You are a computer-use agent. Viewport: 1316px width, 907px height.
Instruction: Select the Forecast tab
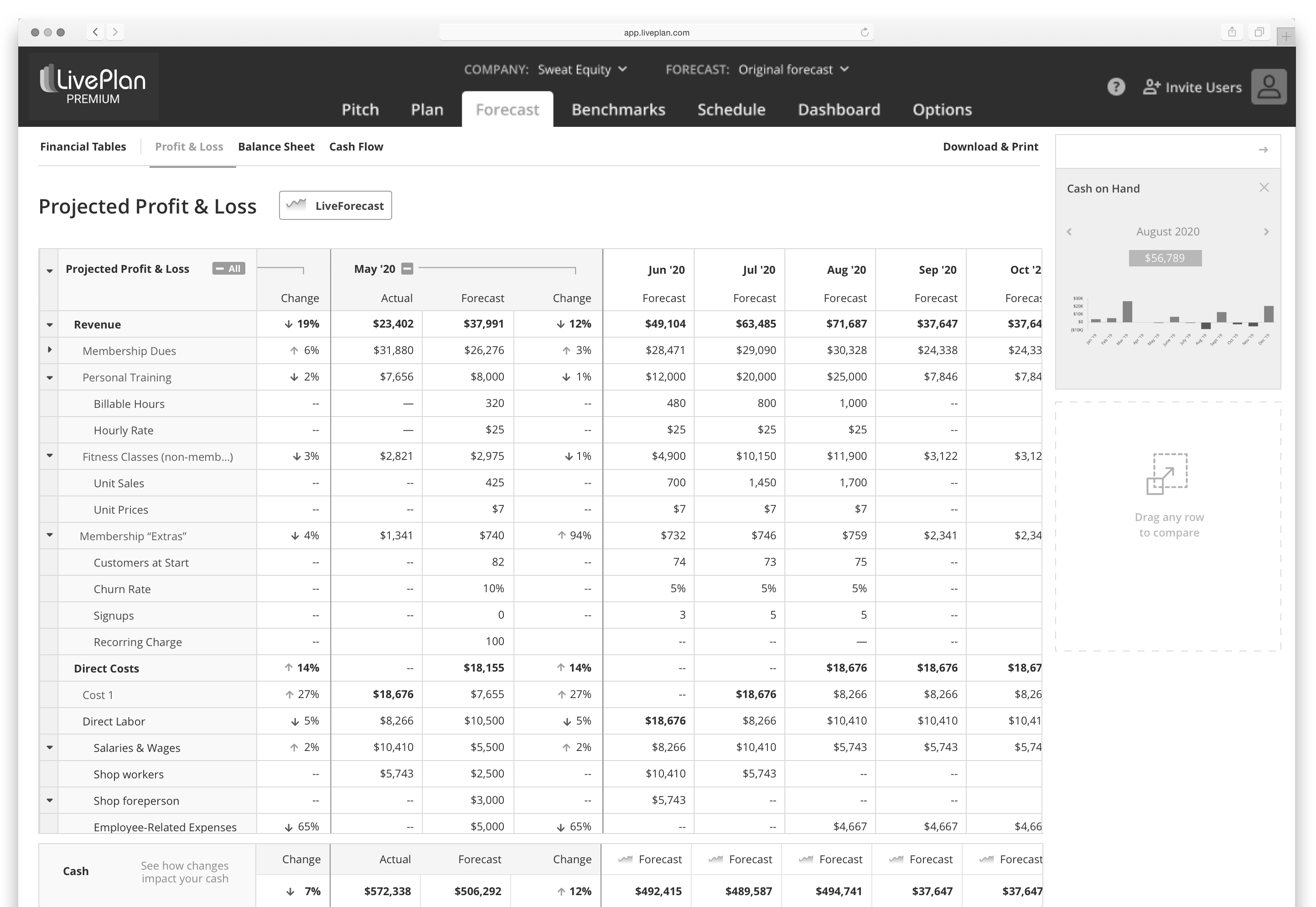click(x=507, y=109)
